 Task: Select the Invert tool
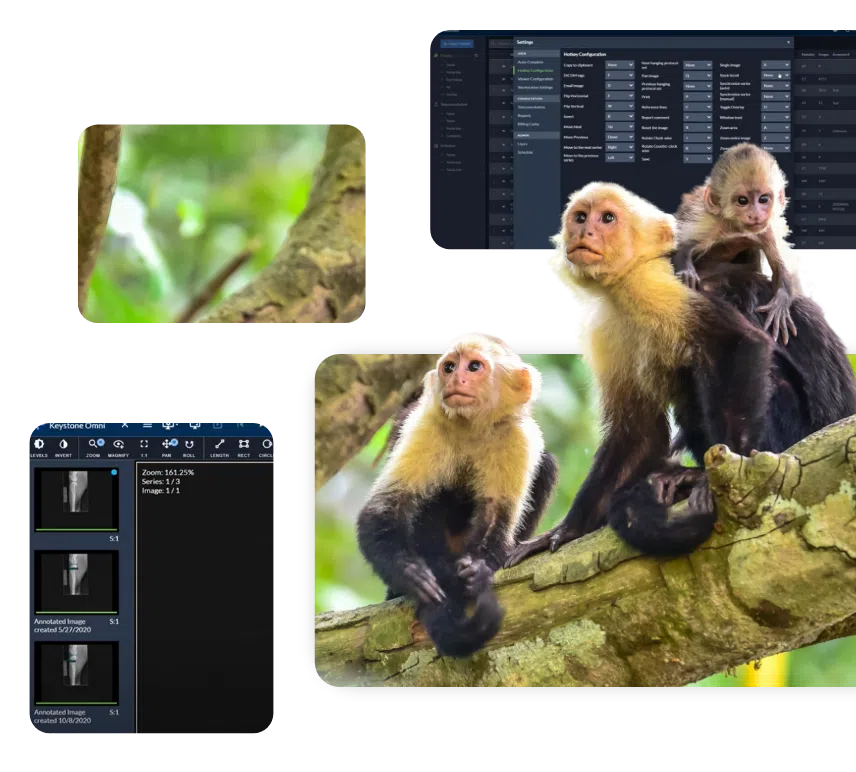[63, 446]
